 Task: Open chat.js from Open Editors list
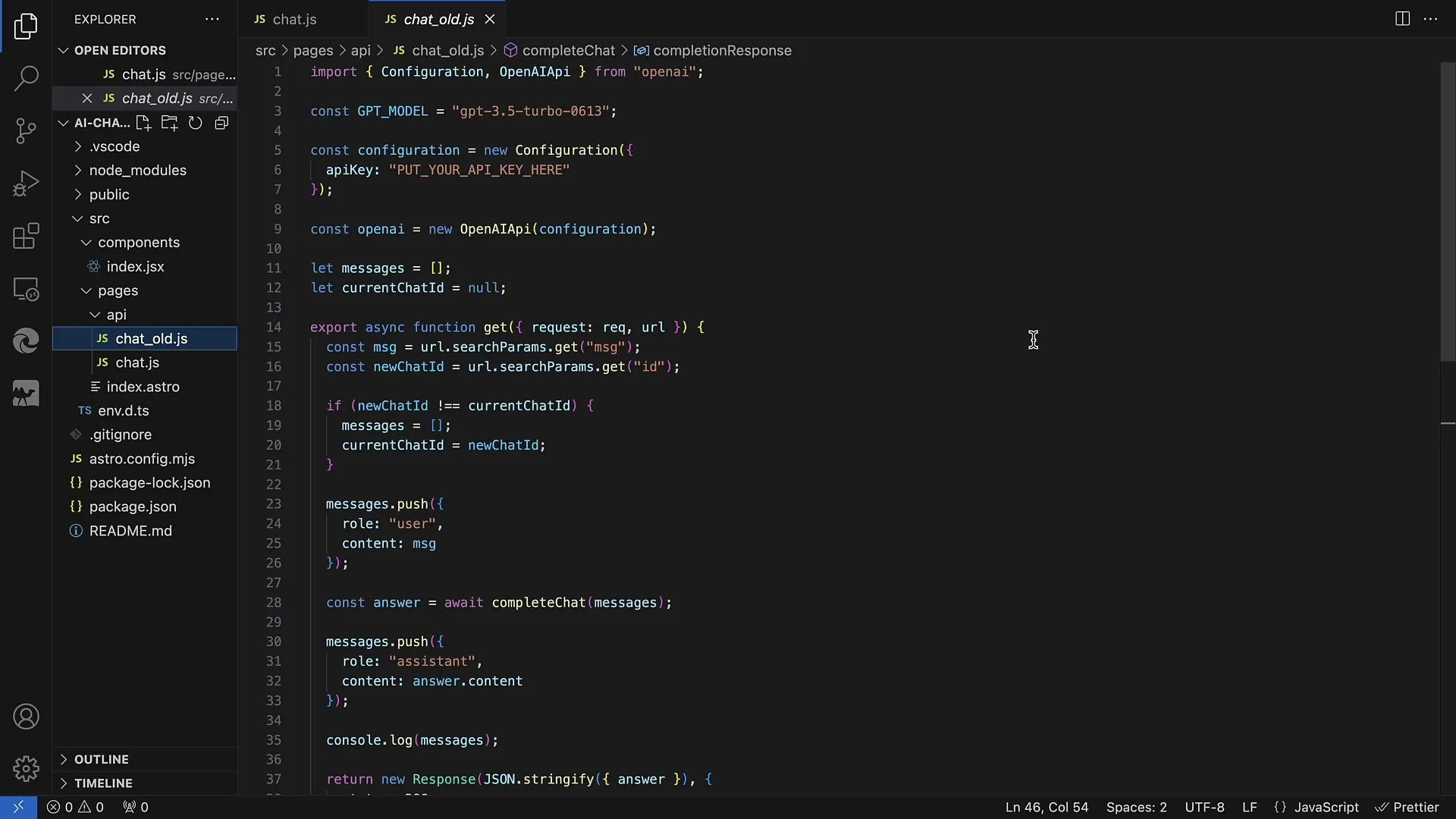(144, 74)
